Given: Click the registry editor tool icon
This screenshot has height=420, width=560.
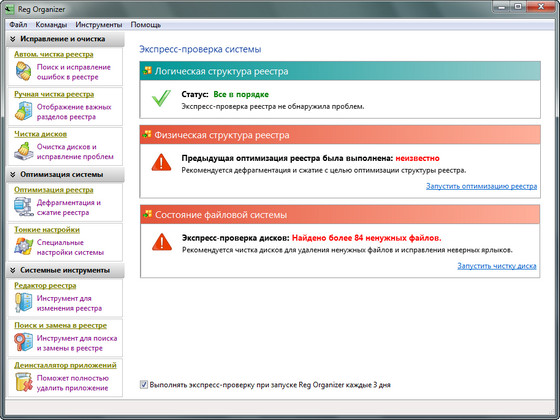Looking at the screenshot, I should 24,302.
